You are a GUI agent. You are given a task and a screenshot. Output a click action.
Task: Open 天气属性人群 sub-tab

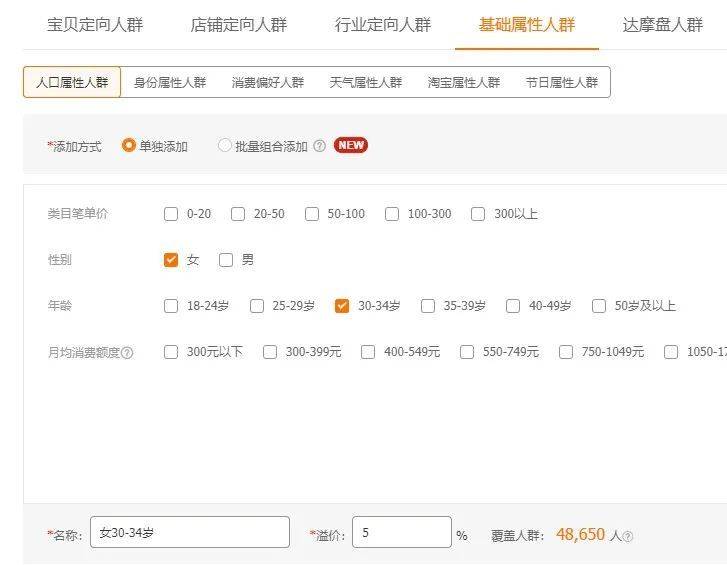click(365, 83)
